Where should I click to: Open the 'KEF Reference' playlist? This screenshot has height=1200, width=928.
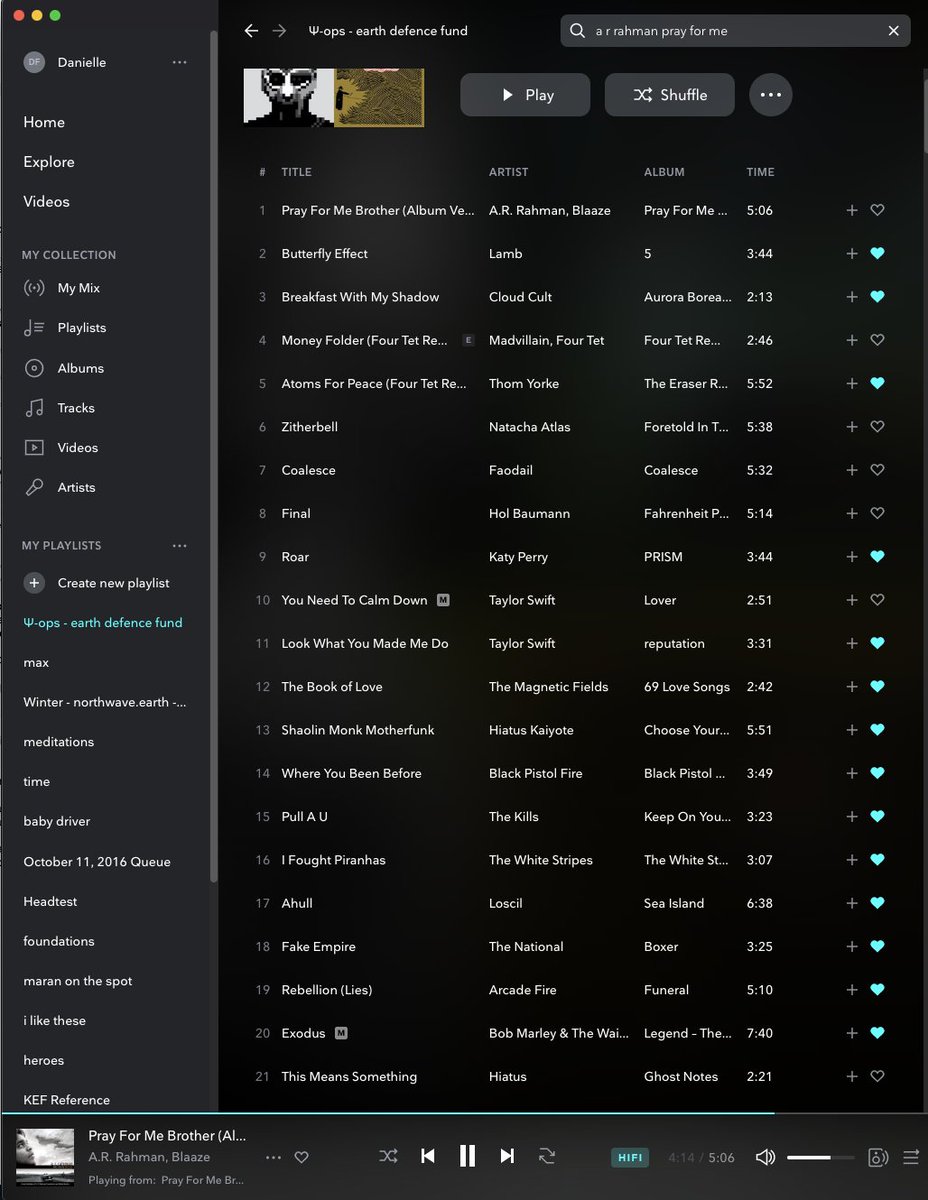point(67,1100)
